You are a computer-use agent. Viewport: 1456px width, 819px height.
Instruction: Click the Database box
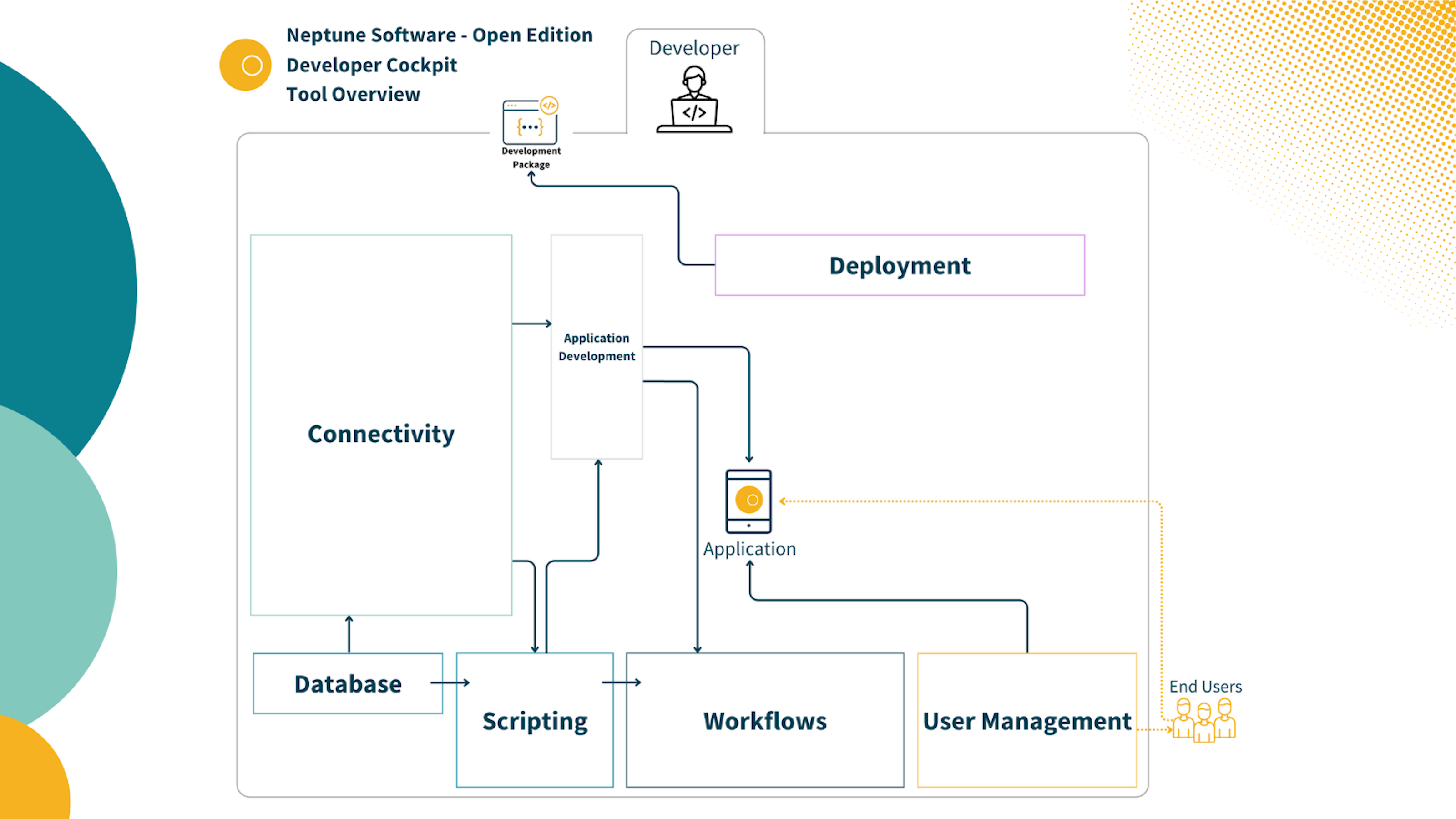click(x=347, y=683)
